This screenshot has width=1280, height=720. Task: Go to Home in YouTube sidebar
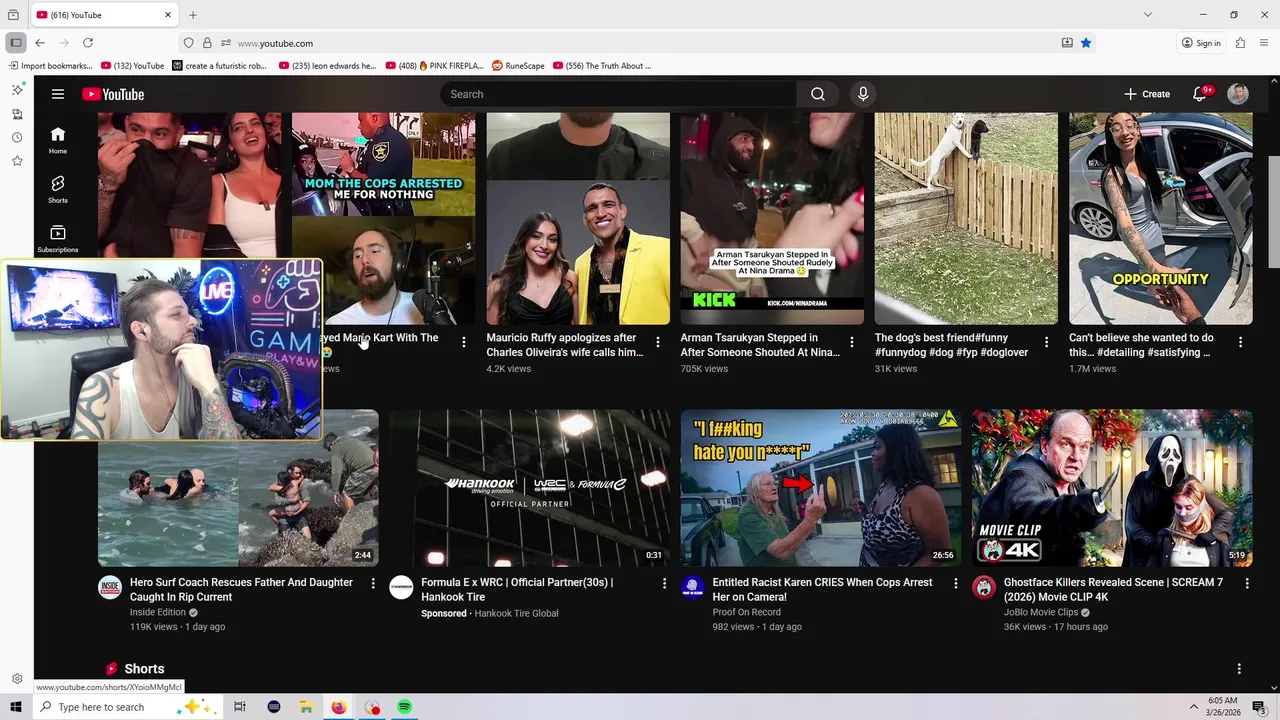pyautogui.click(x=58, y=140)
